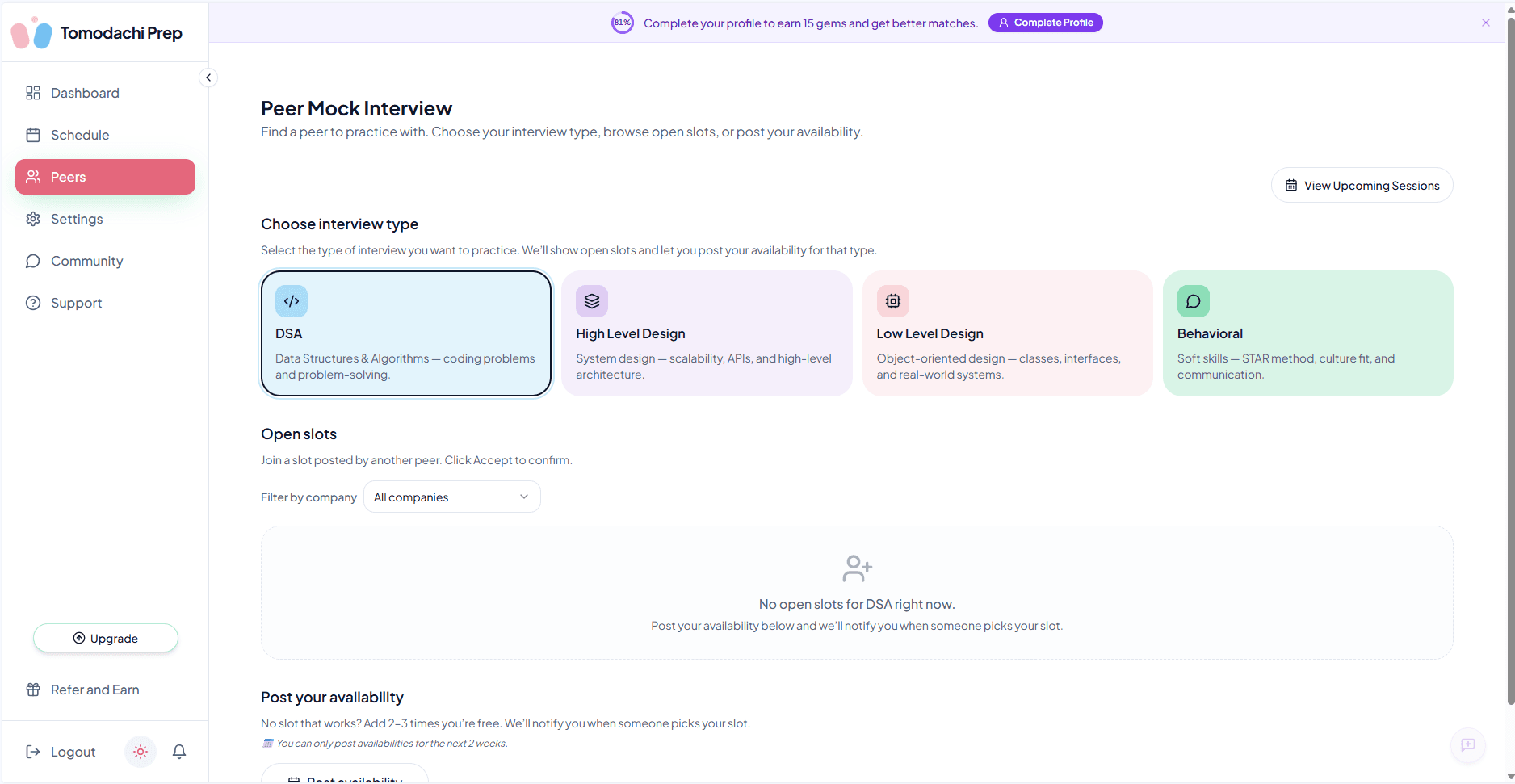Click the 81% profile progress ring
Viewport: 1515px width, 784px height.
(622, 23)
